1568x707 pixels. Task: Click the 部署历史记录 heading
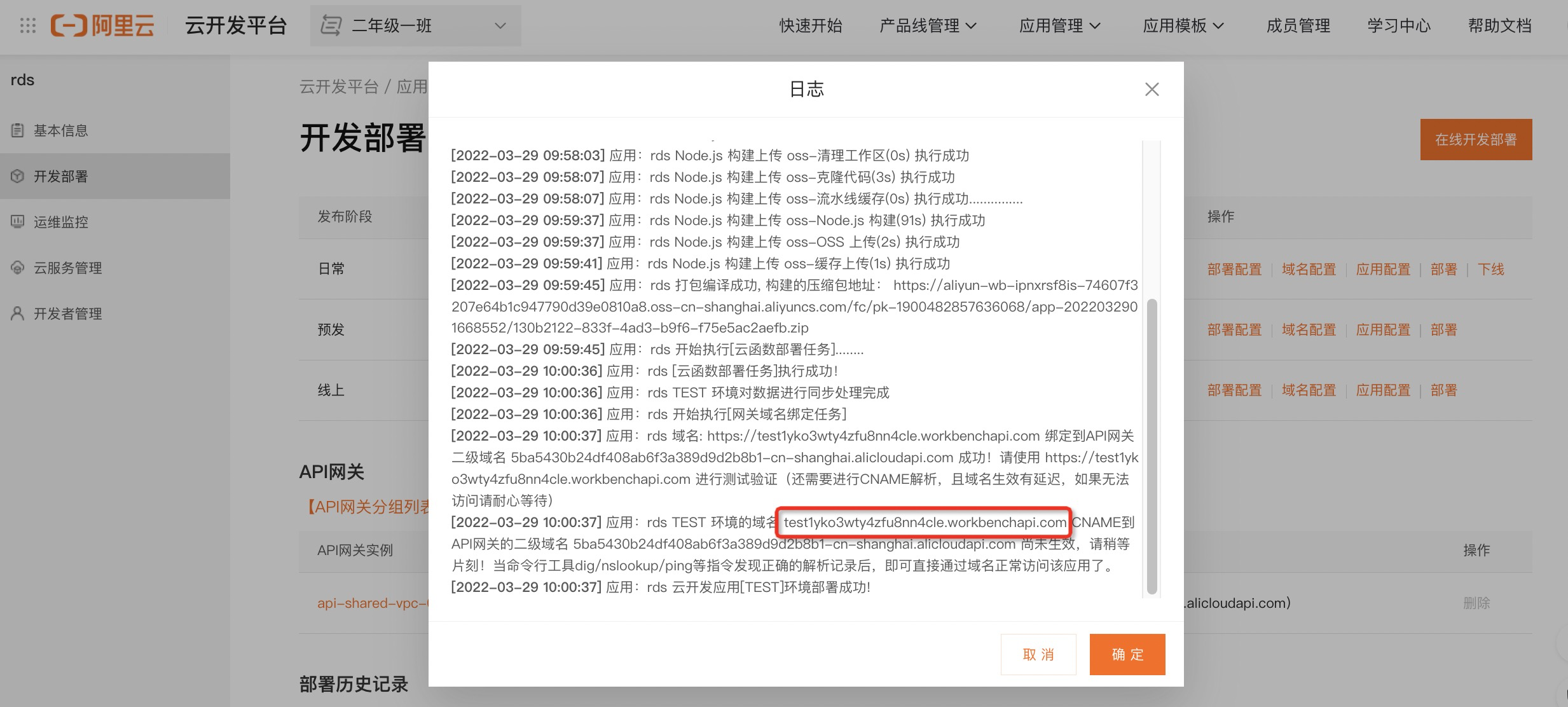click(x=354, y=684)
